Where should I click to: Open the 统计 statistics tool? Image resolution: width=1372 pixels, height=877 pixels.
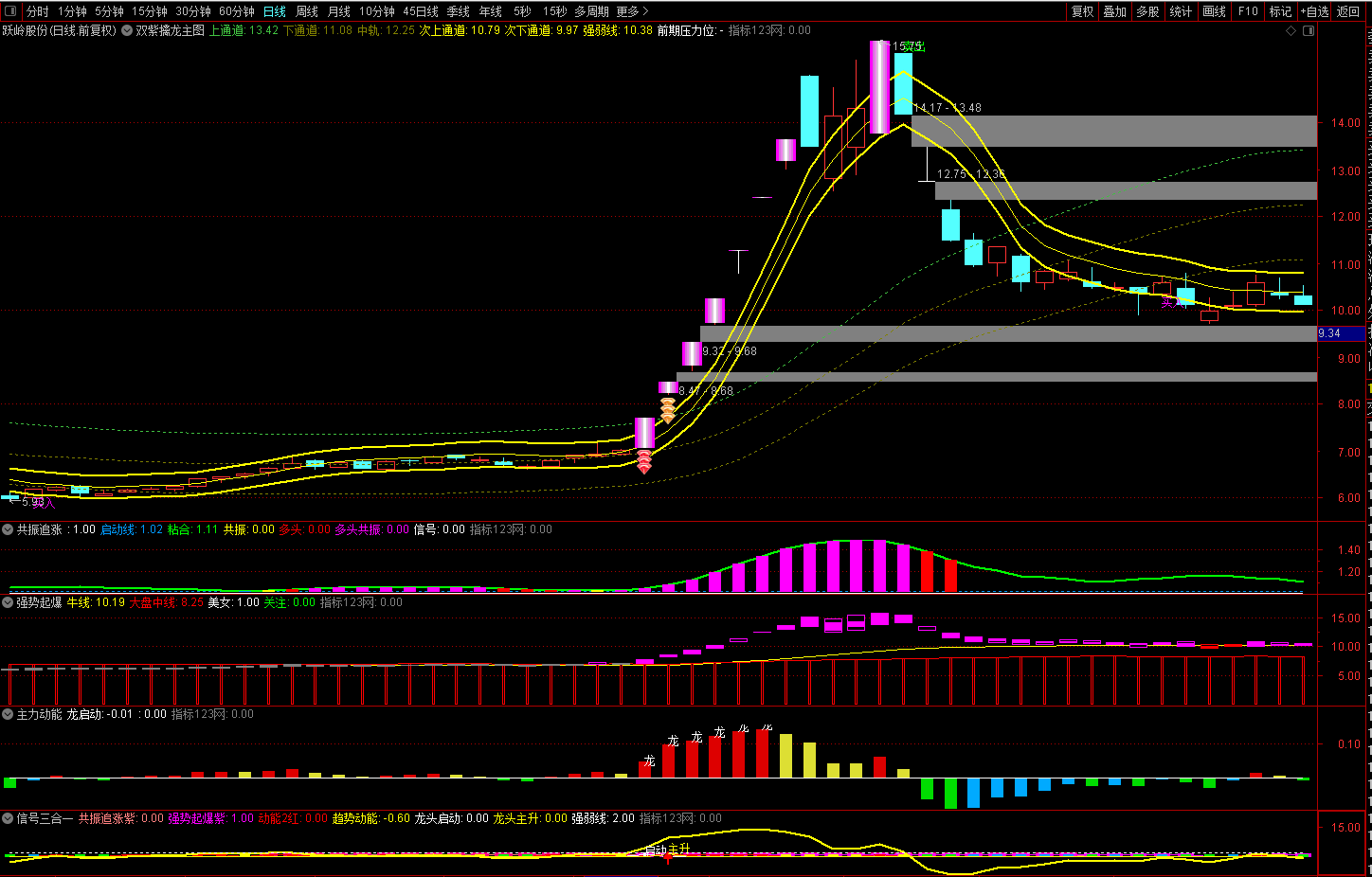pyautogui.click(x=1181, y=11)
